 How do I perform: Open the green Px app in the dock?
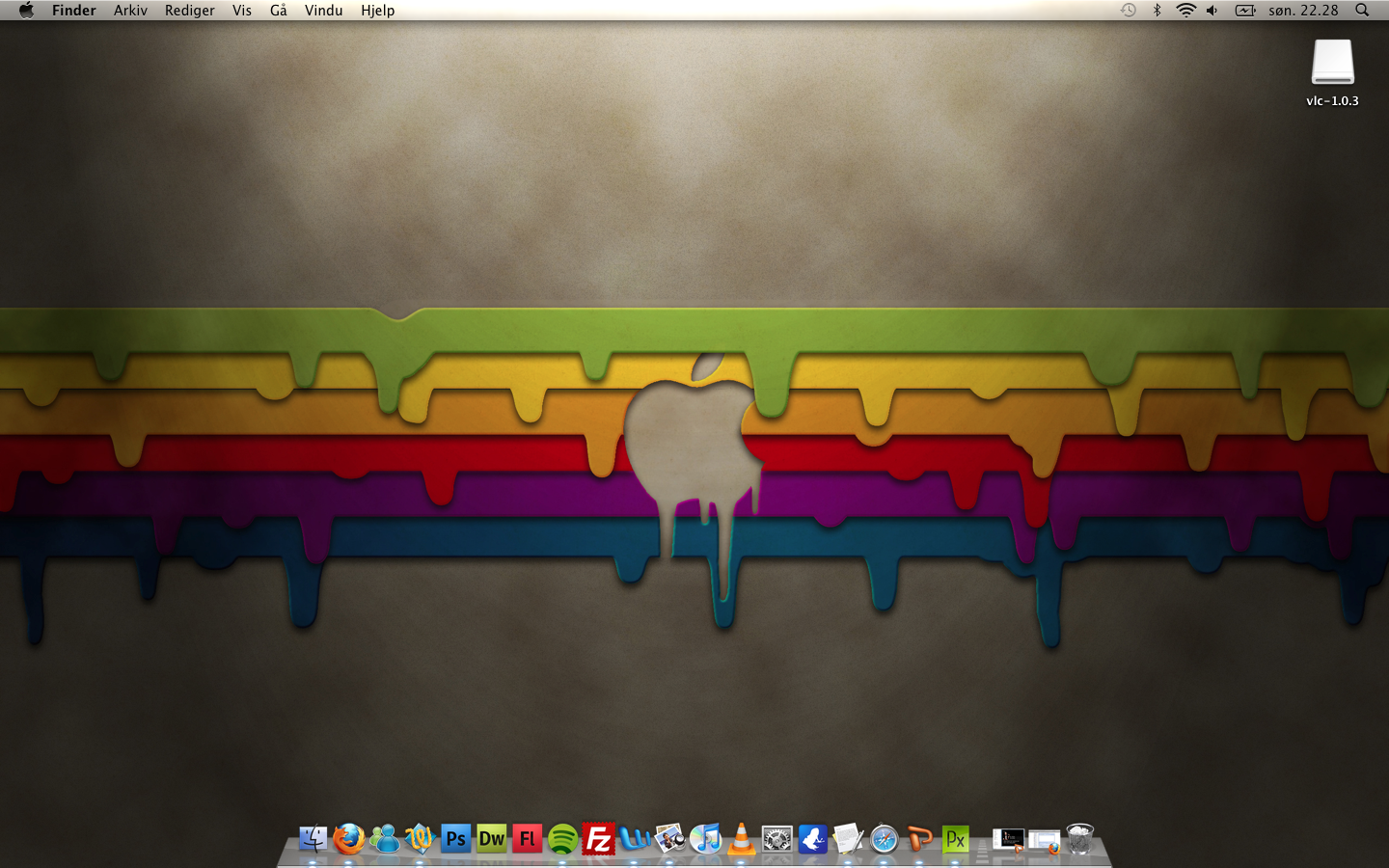956,839
